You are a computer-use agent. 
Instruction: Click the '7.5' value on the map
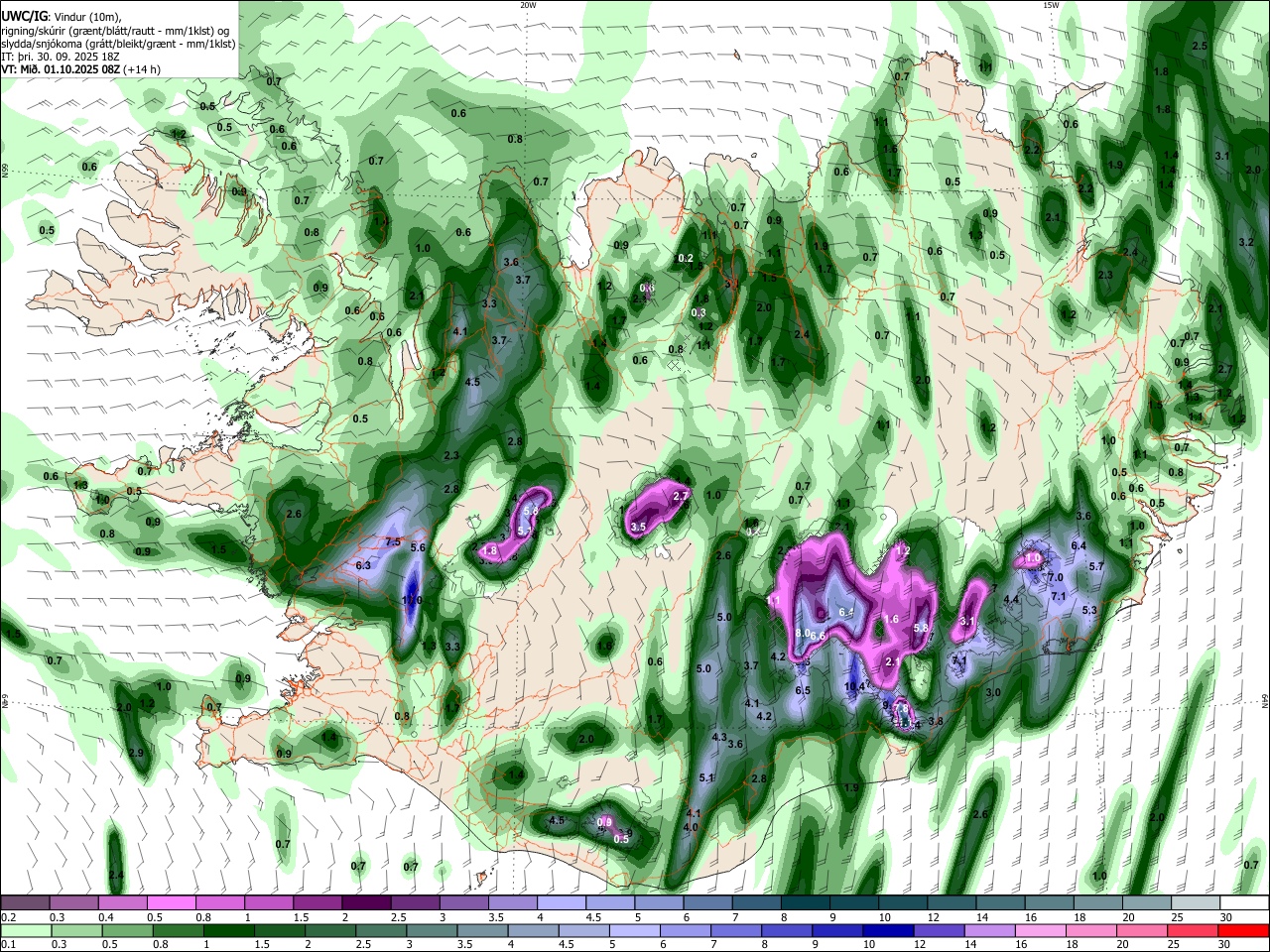pyautogui.click(x=393, y=541)
